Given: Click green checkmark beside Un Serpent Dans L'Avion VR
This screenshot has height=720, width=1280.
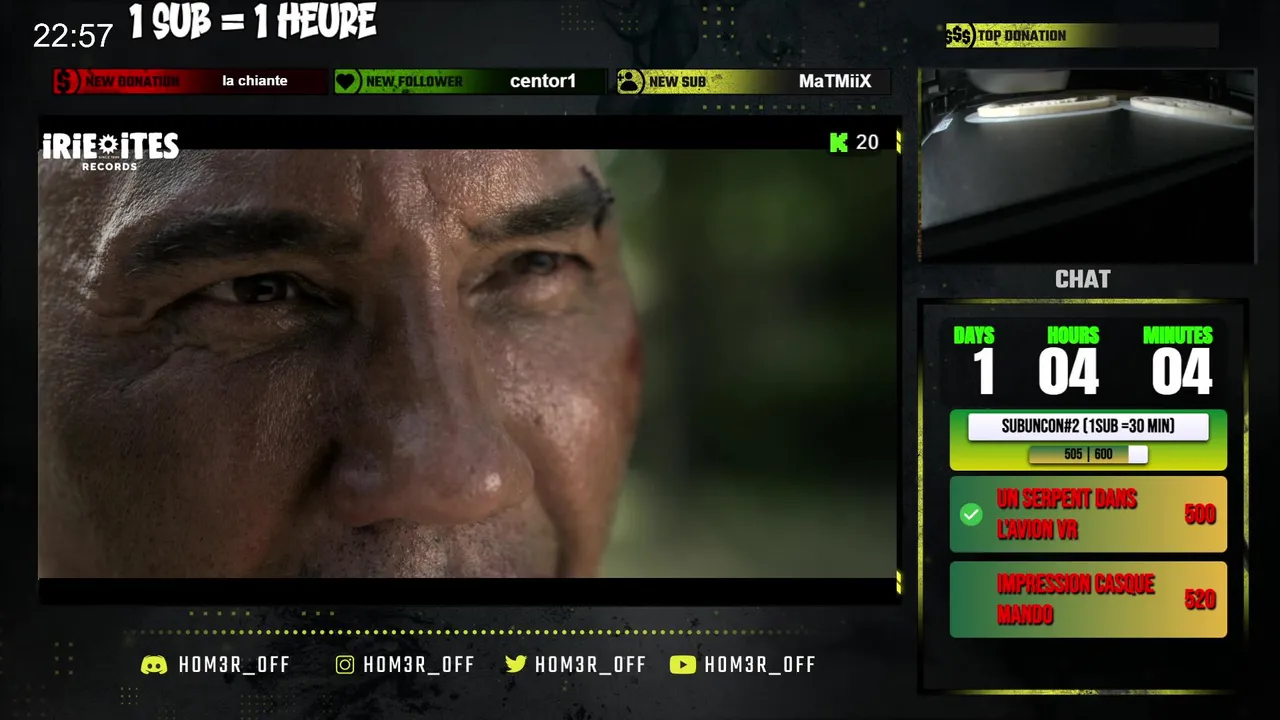Looking at the screenshot, I should [x=970, y=514].
